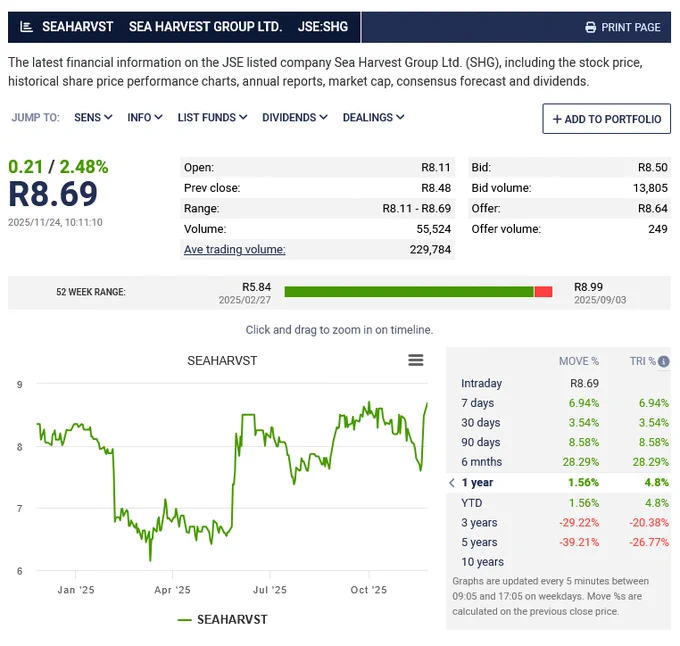Select the YTD period row
Image resolution: width=680 pixels, height=646 pixels.
[x=558, y=503]
